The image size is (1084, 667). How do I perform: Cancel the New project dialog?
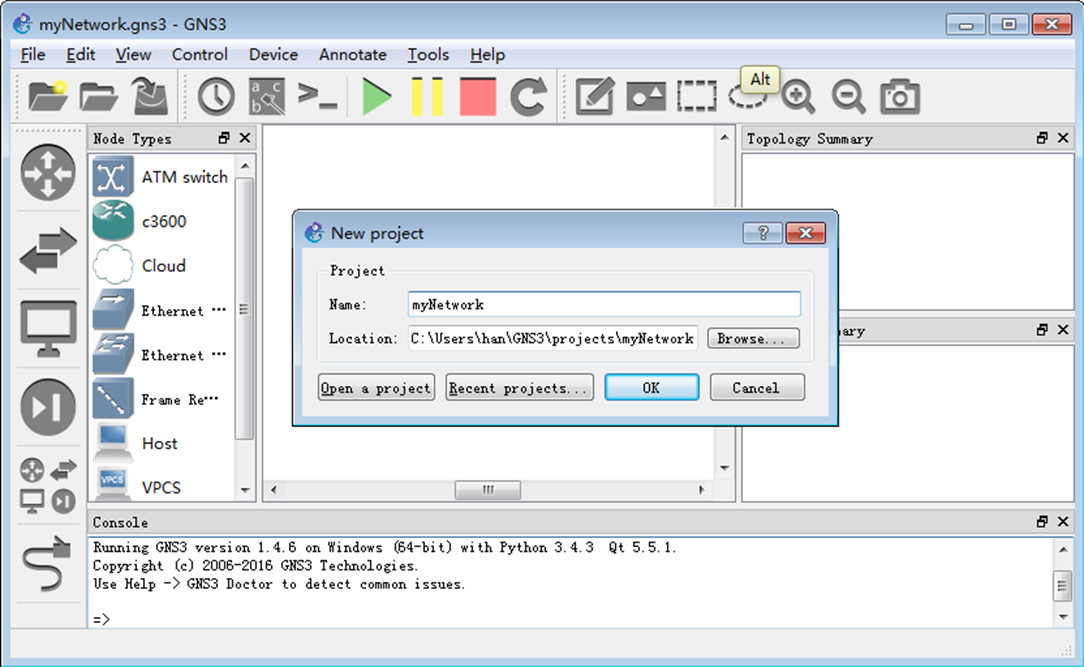point(756,388)
